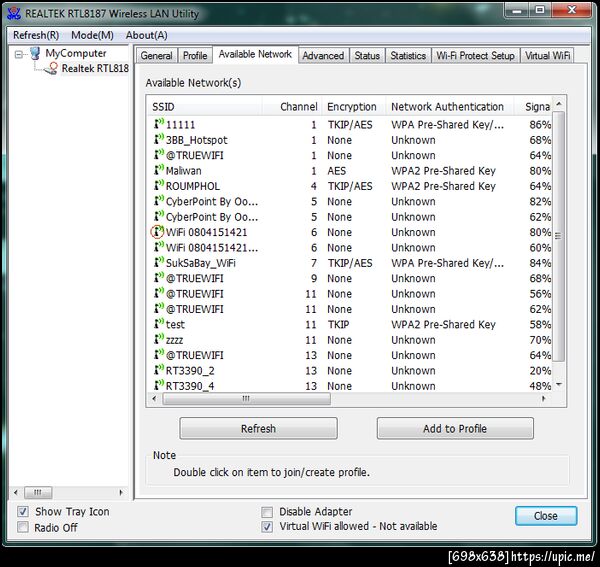Click the signal icon beside 11111
The width and height of the screenshot is (600, 567).
pos(159,124)
